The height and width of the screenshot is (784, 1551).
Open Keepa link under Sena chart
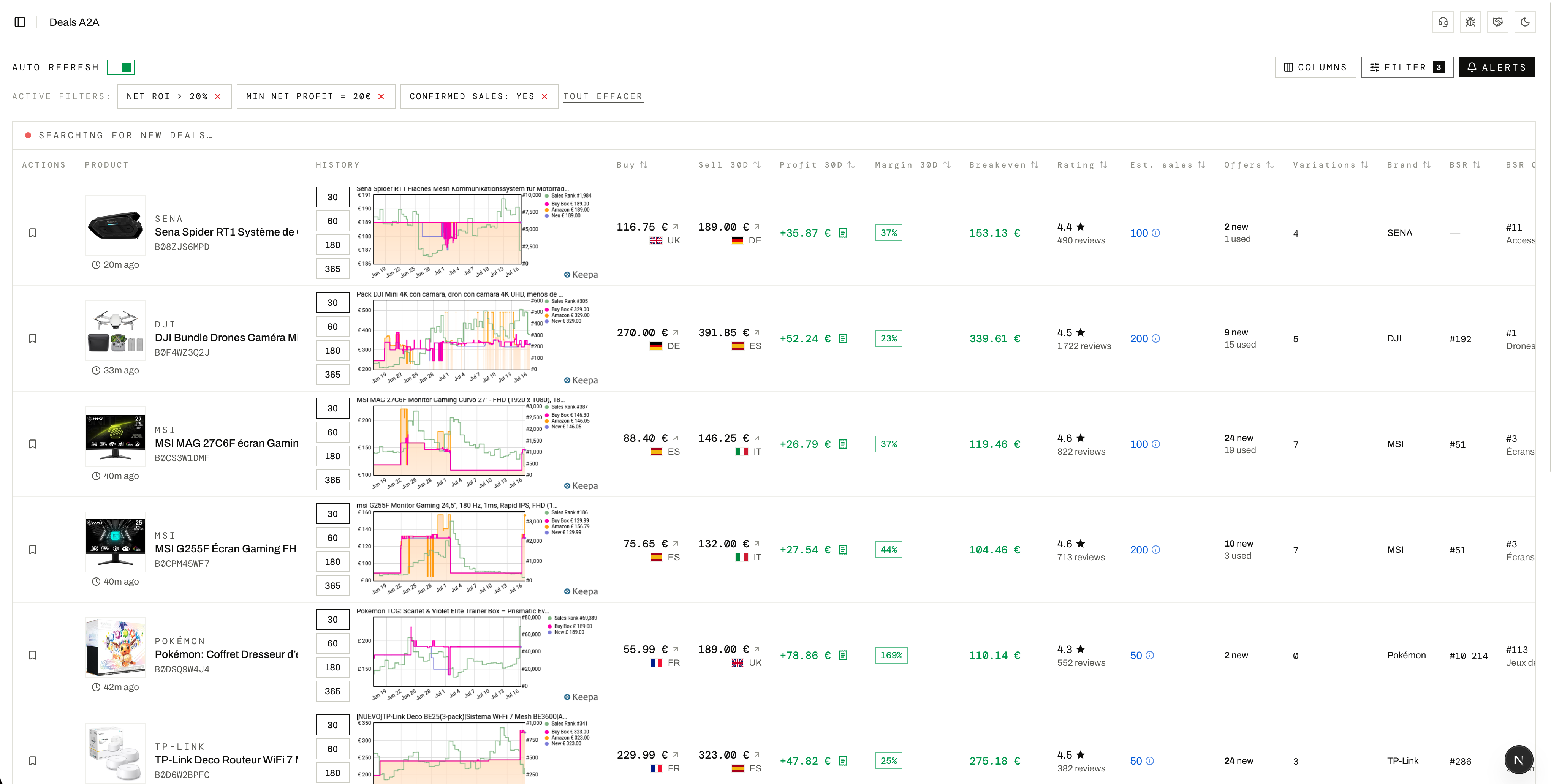581,274
